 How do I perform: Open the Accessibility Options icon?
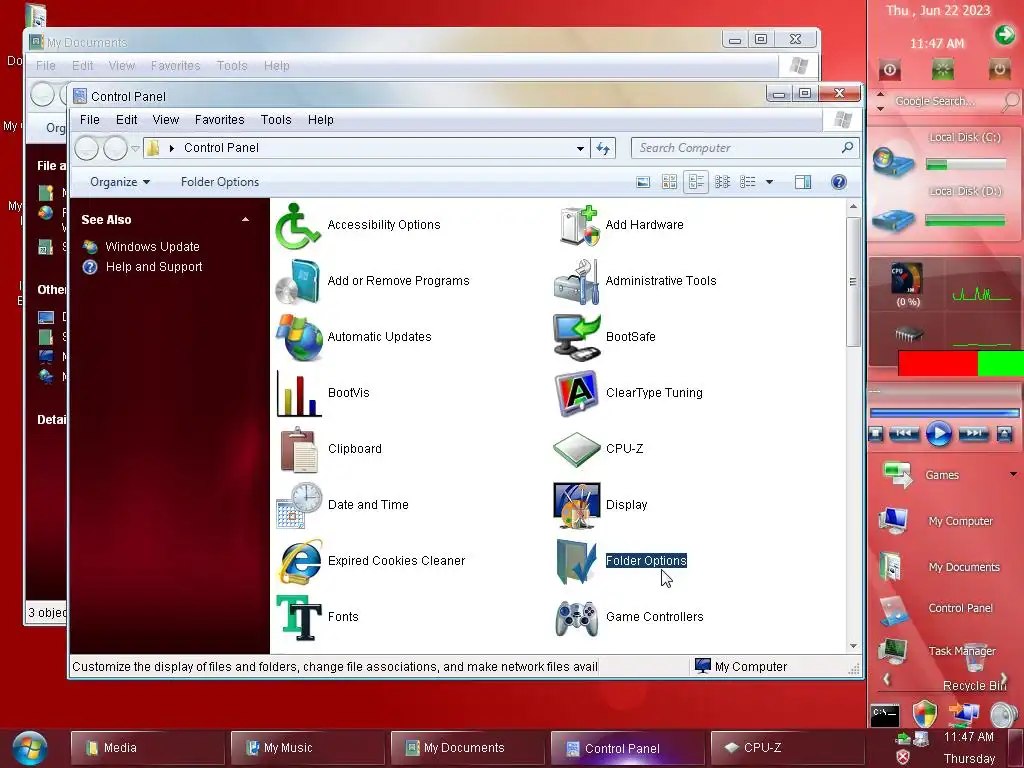(298, 225)
